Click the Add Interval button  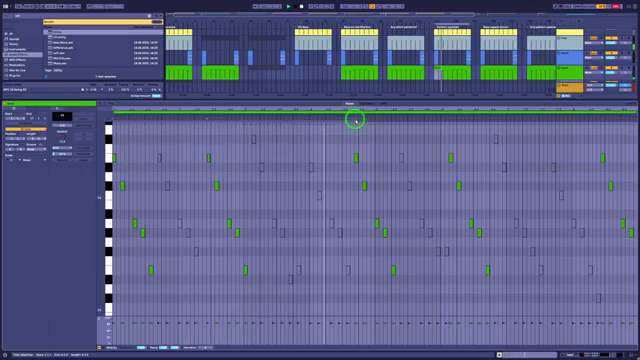tap(84, 125)
